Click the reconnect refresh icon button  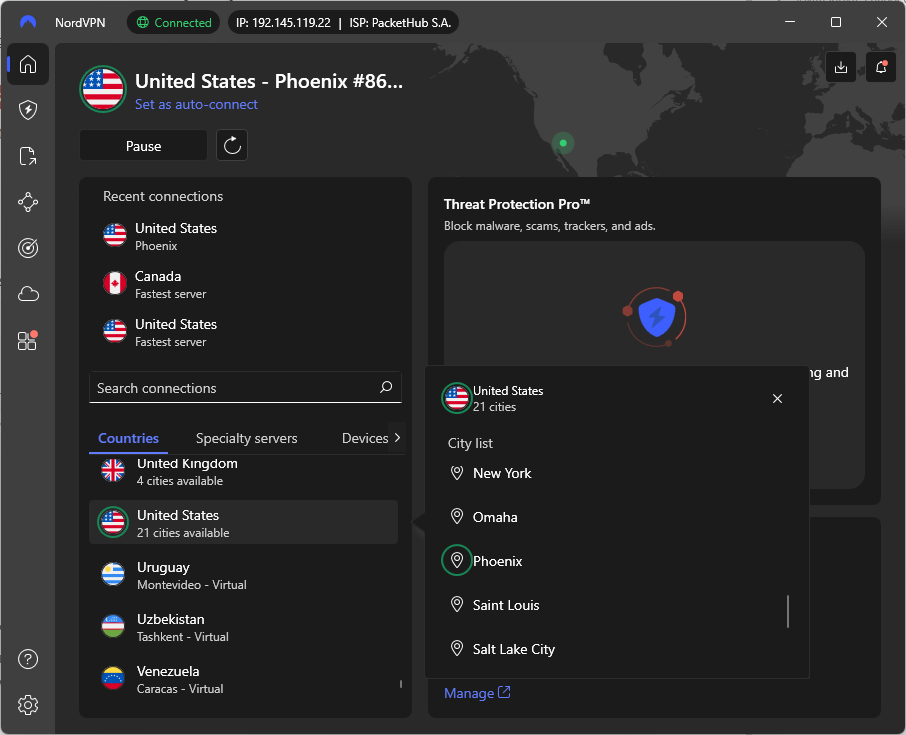tap(232, 145)
